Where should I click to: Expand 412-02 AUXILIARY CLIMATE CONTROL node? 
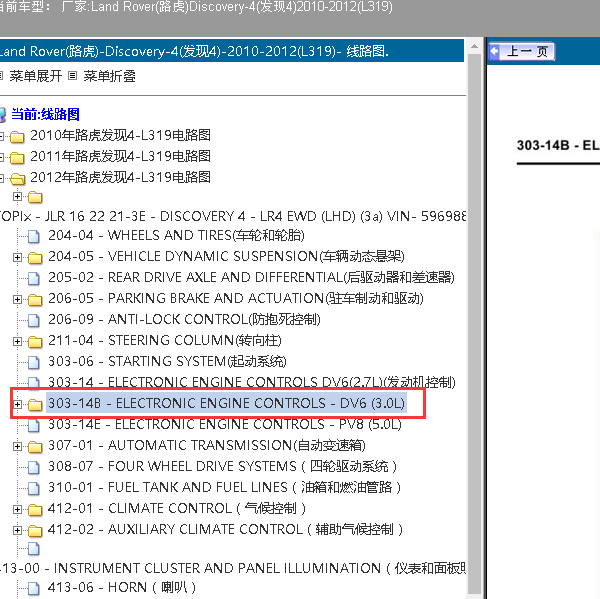[x=17, y=530]
